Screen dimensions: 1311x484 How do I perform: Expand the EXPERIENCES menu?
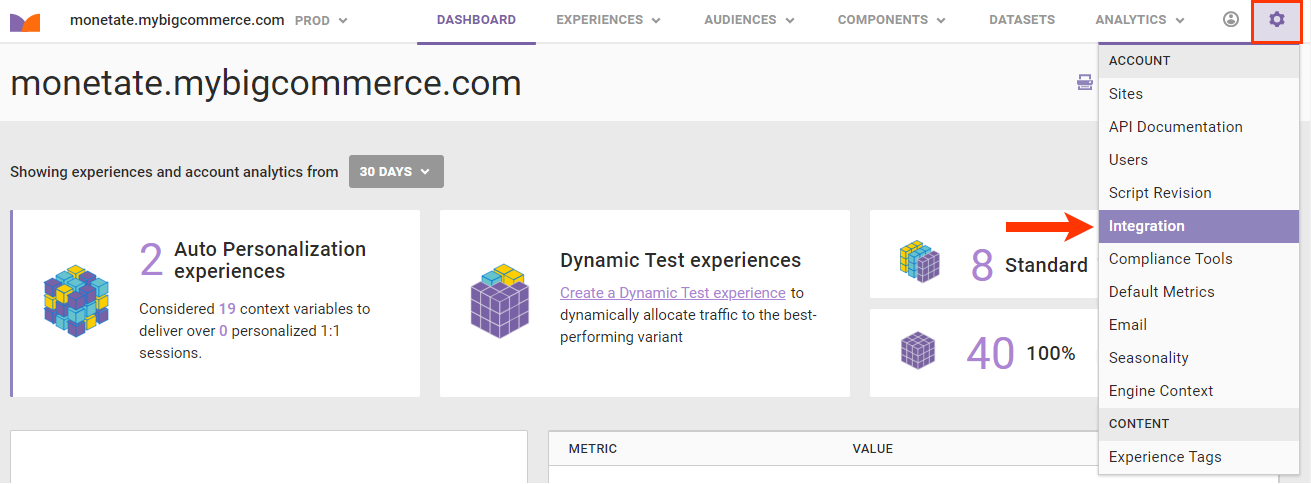[x=609, y=20]
